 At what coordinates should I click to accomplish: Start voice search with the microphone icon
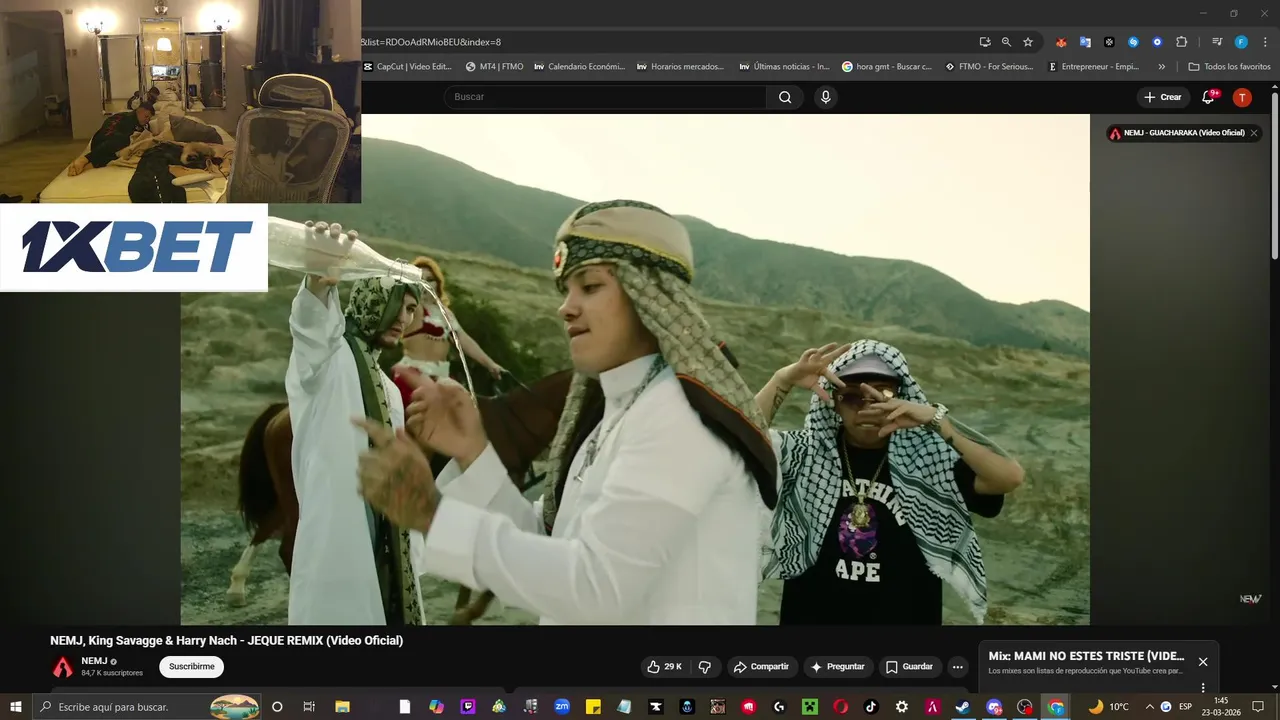[825, 97]
